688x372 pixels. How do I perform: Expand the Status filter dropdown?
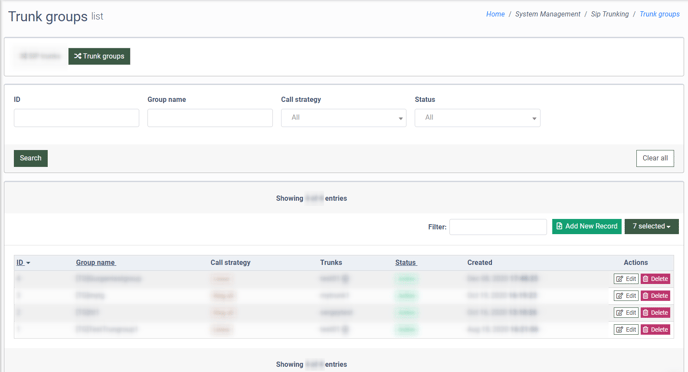coord(477,118)
